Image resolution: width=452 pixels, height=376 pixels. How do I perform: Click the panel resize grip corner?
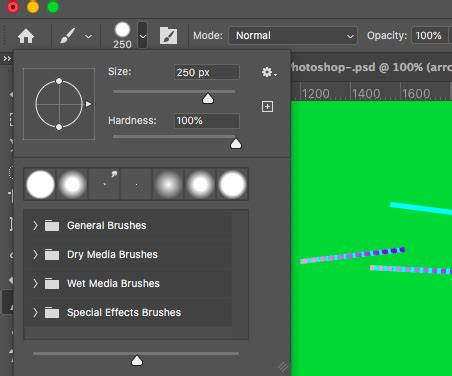click(283, 368)
